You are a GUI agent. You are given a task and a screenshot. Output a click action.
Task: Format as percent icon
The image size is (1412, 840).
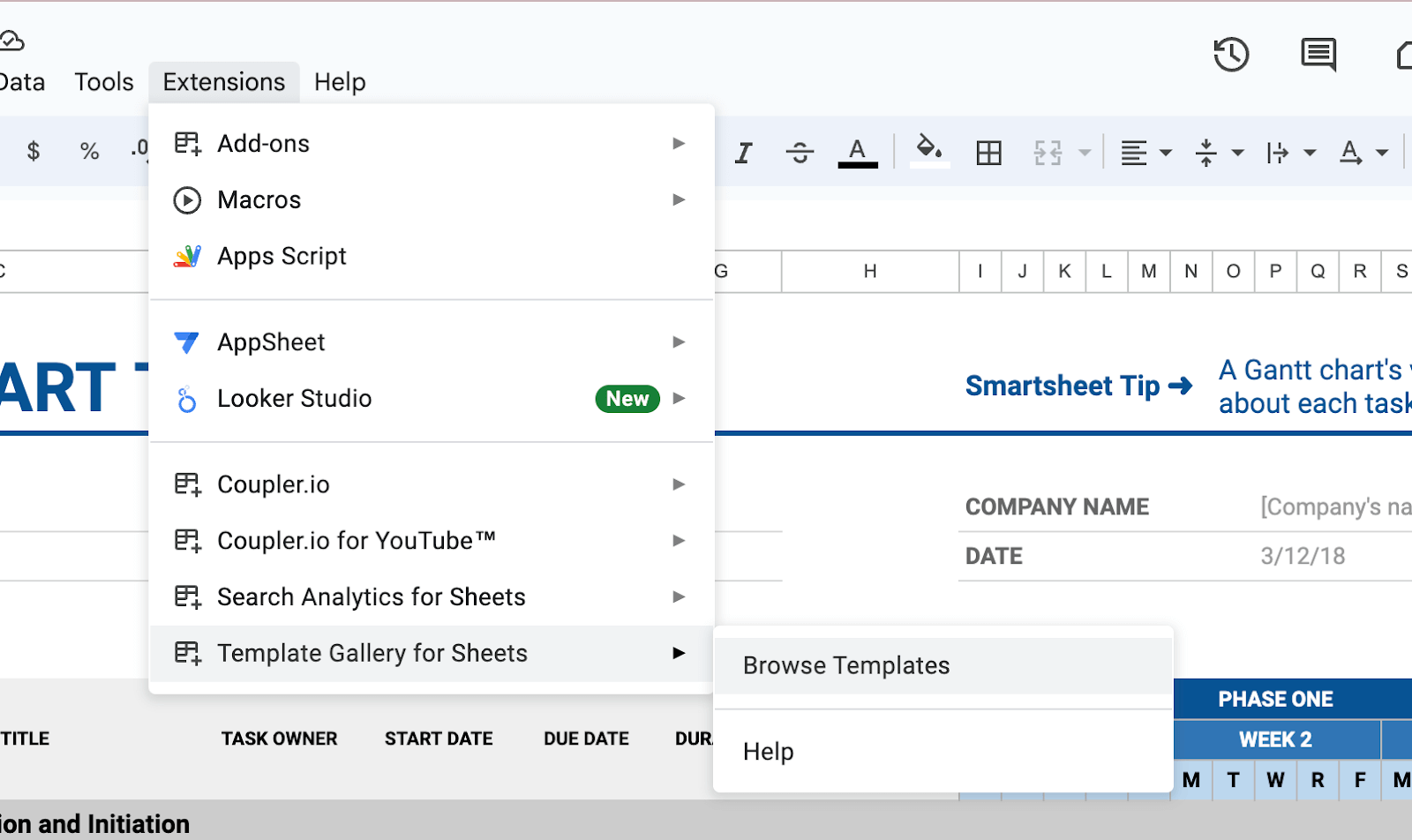tap(89, 151)
